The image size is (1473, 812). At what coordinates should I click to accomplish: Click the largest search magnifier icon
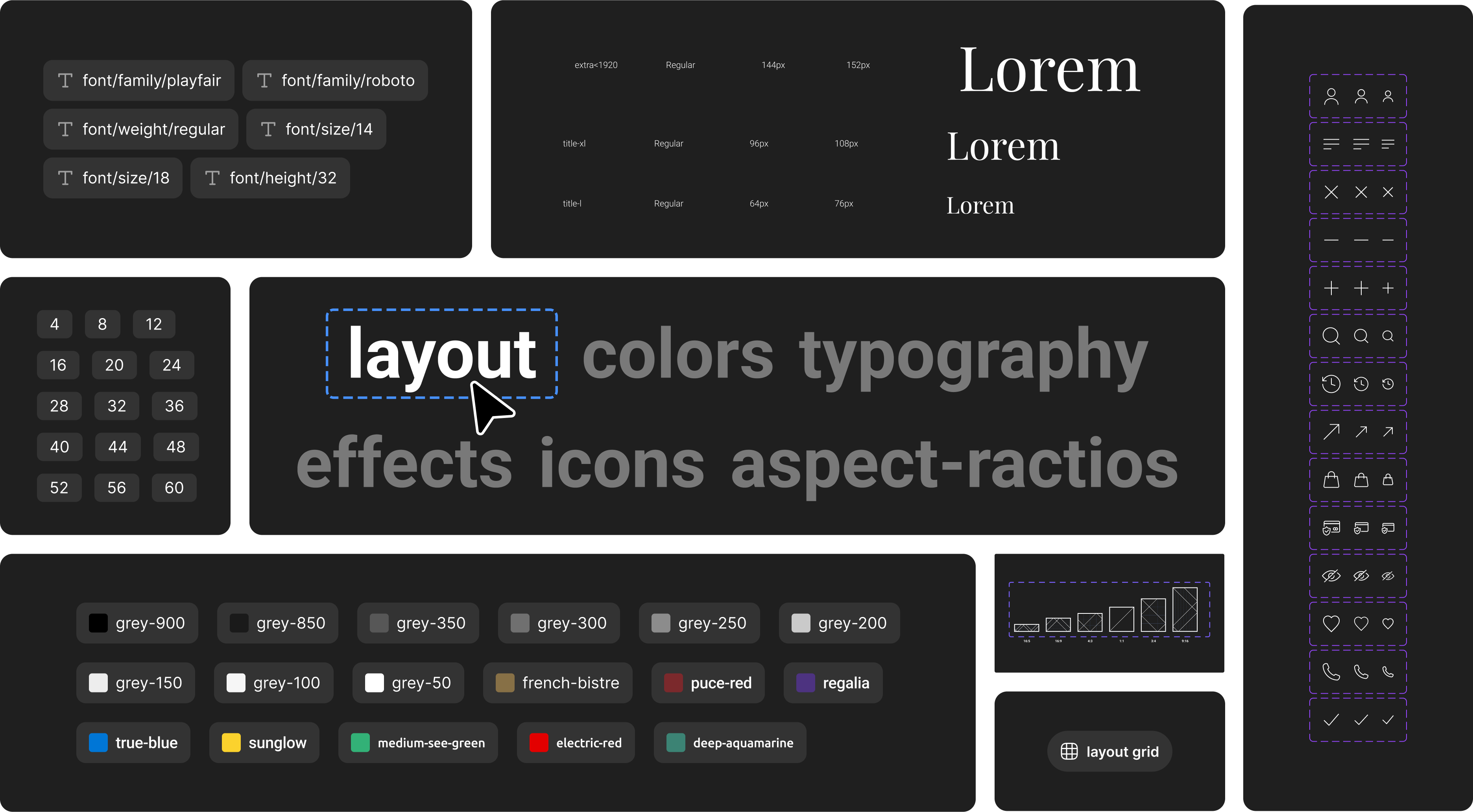pos(1331,336)
